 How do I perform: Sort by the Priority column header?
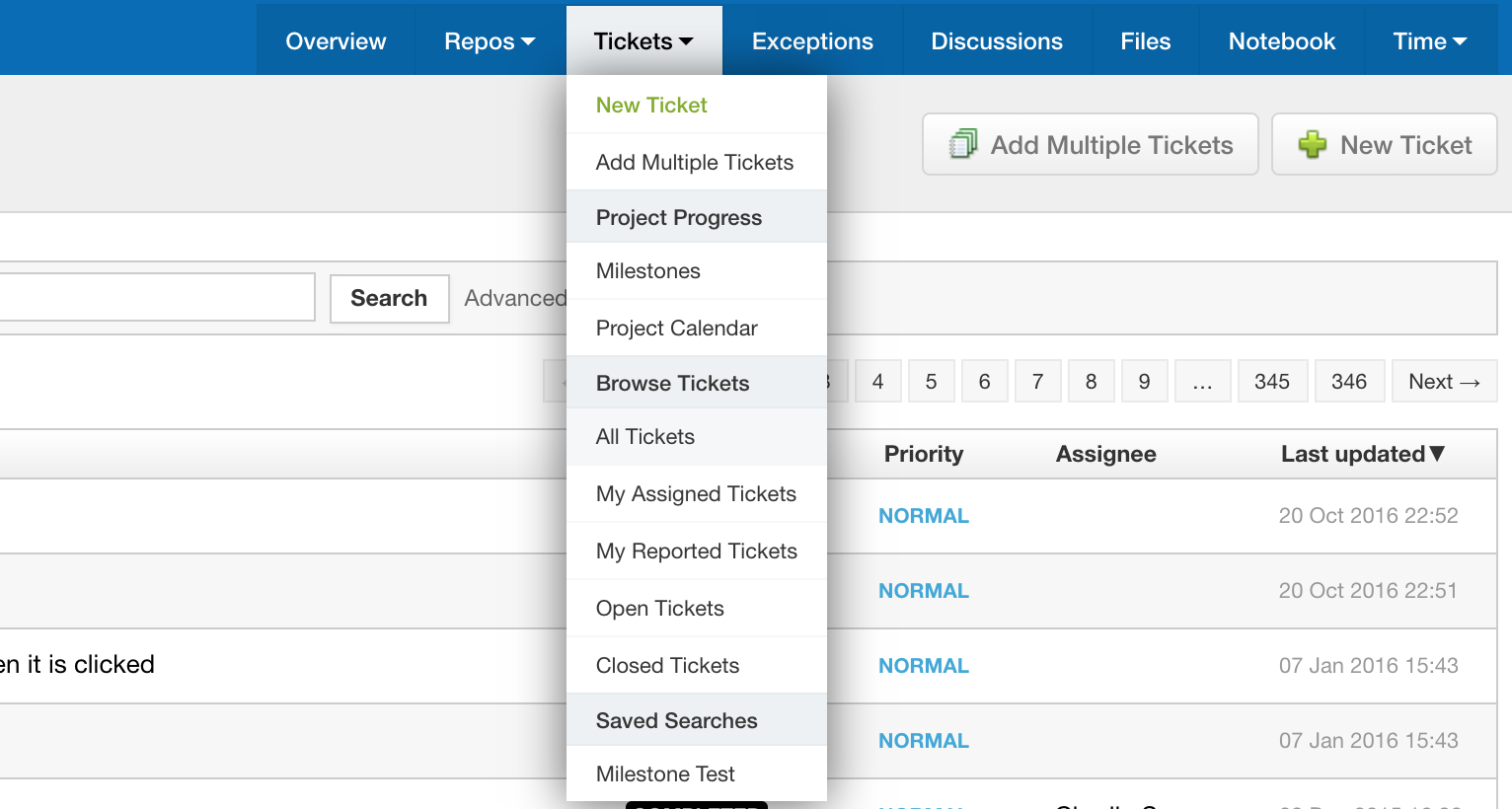point(924,454)
